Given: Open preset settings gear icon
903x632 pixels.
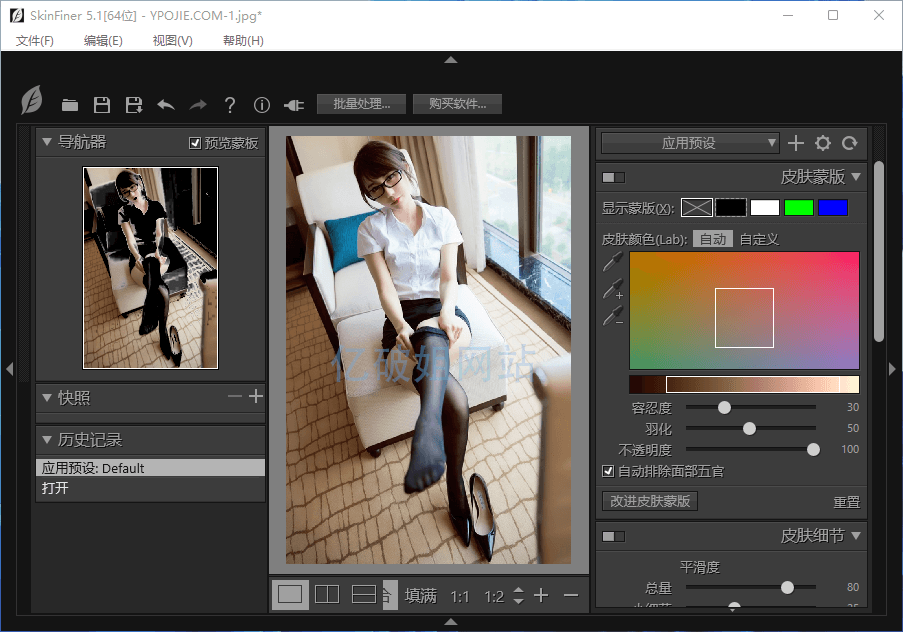Looking at the screenshot, I should [x=823, y=143].
